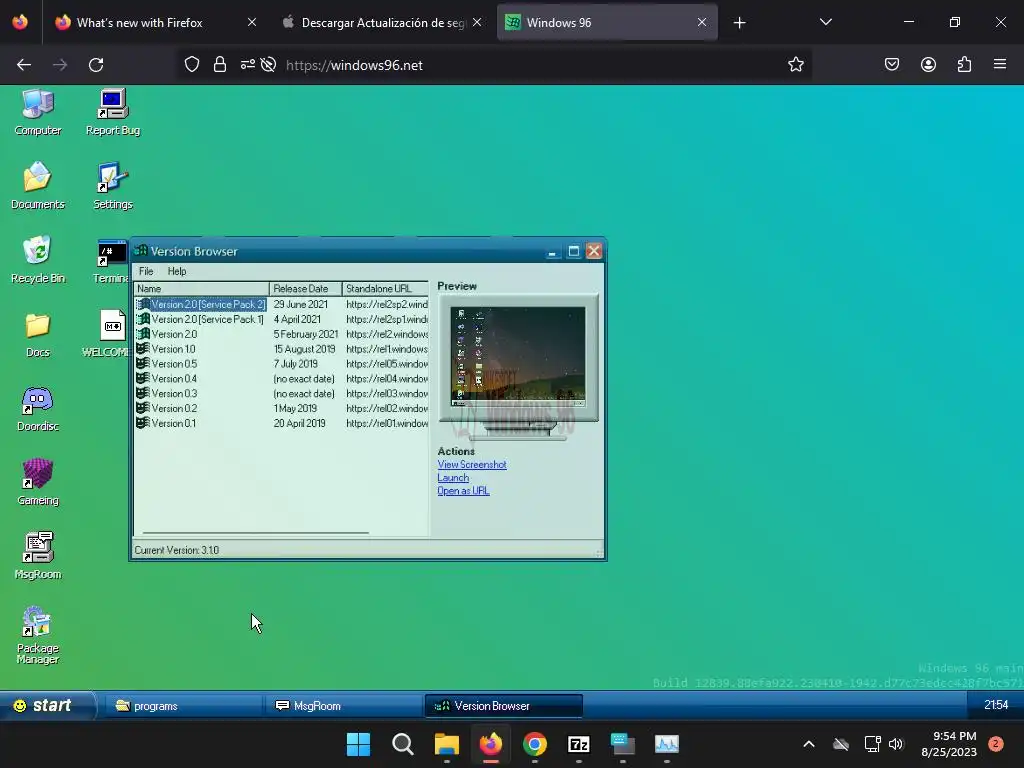Screen dimensions: 1024x768
Task: Sort by the Standalone URL column header
Action: (x=385, y=289)
